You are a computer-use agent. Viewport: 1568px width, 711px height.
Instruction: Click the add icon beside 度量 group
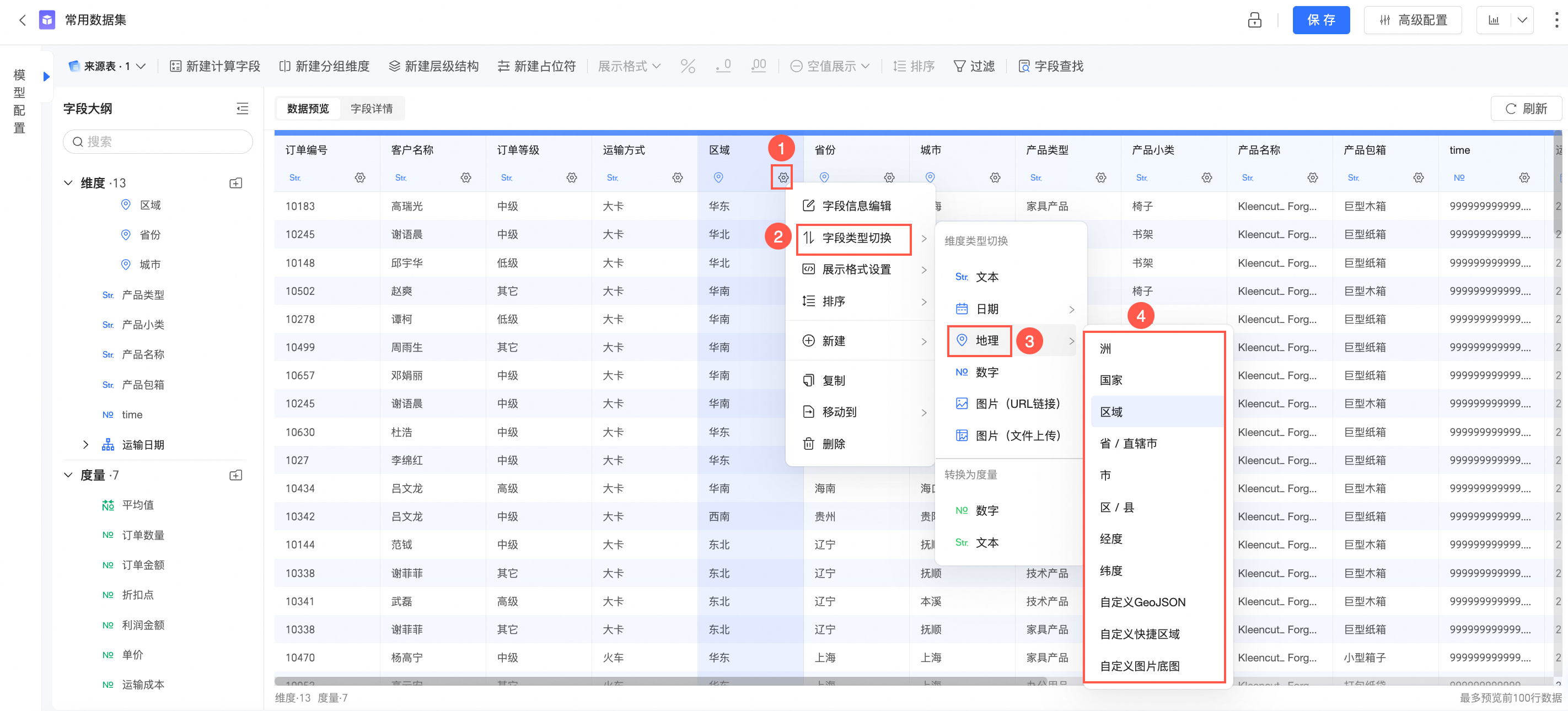coord(236,475)
